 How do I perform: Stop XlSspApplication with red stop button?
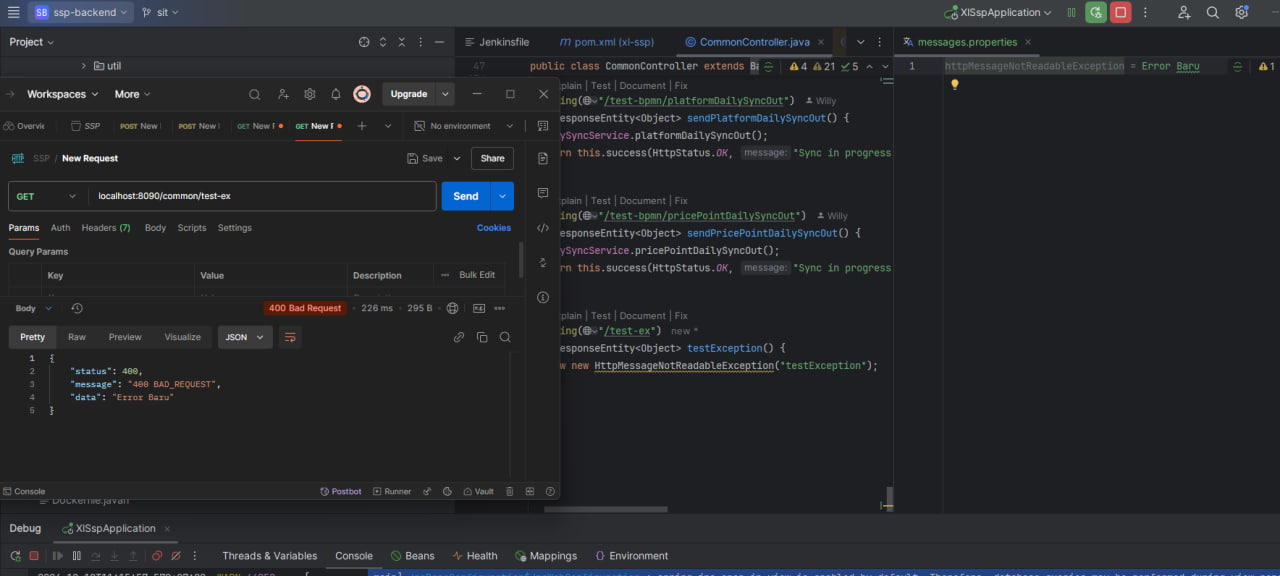1121,13
